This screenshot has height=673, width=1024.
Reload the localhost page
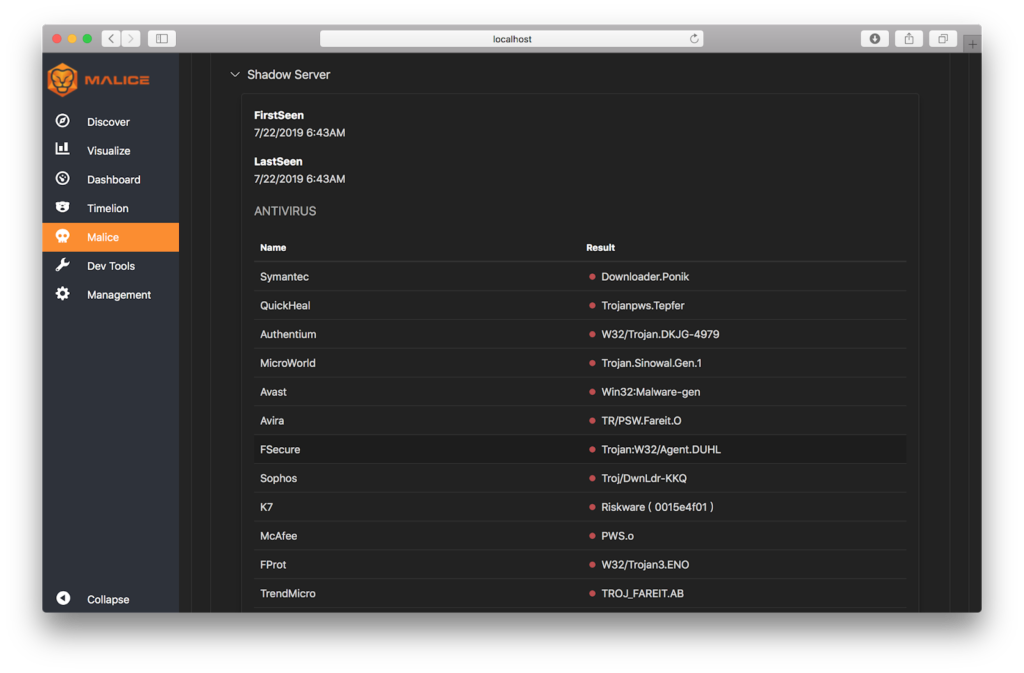tap(694, 39)
